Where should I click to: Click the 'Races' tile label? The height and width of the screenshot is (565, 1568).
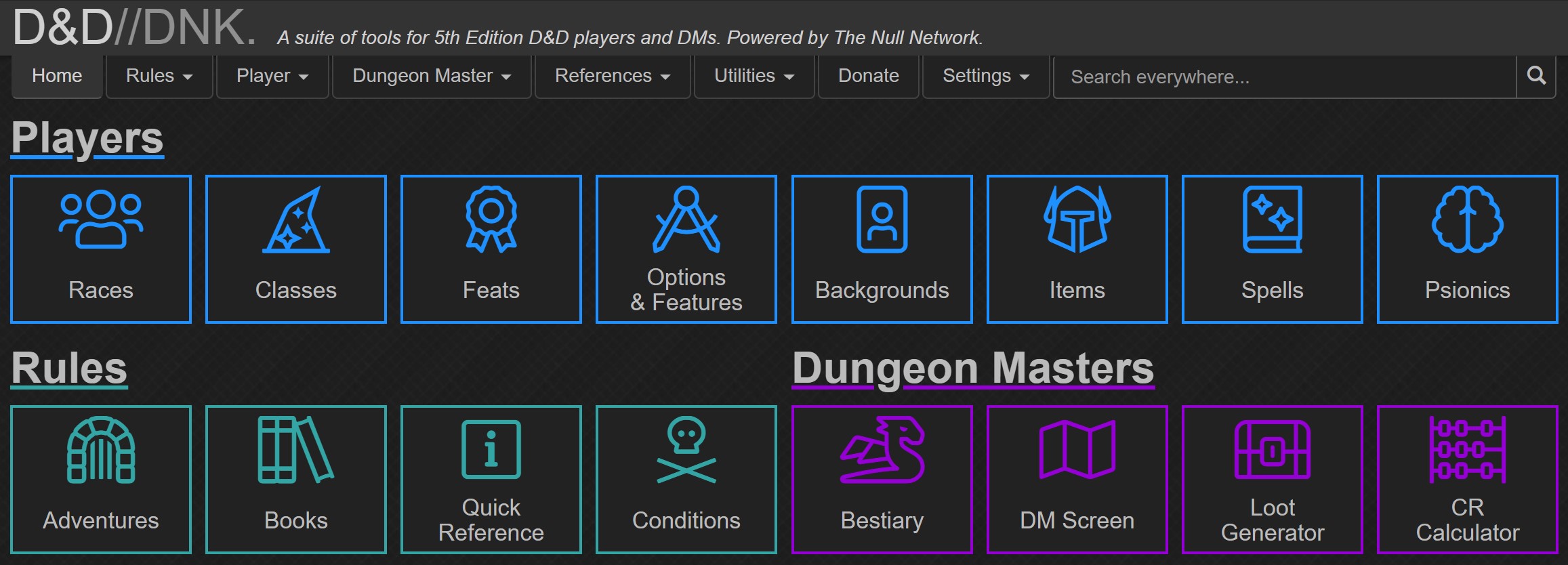click(101, 290)
